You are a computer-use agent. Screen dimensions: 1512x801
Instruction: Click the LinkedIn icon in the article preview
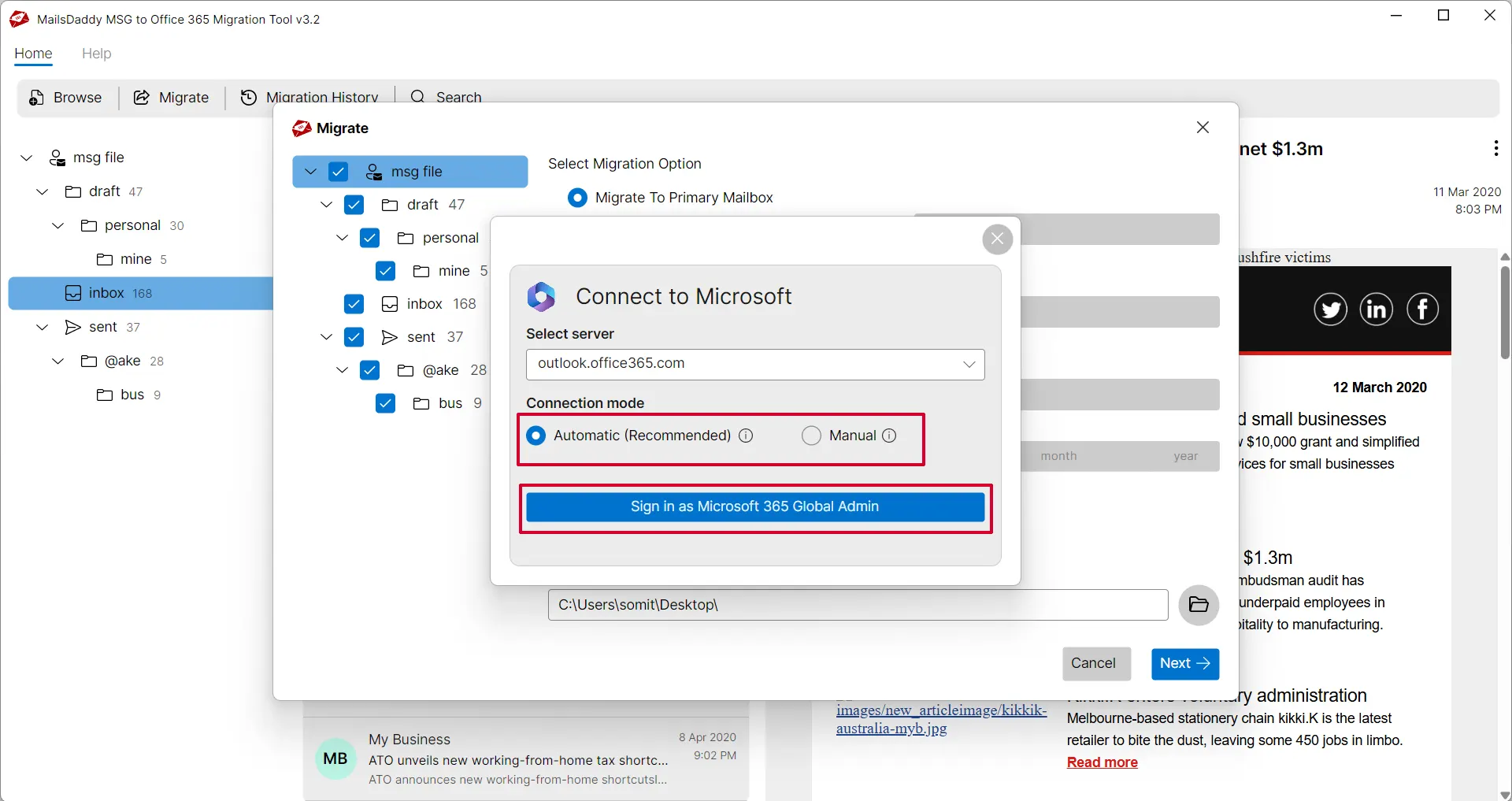pyautogui.click(x=1377, y=309)
